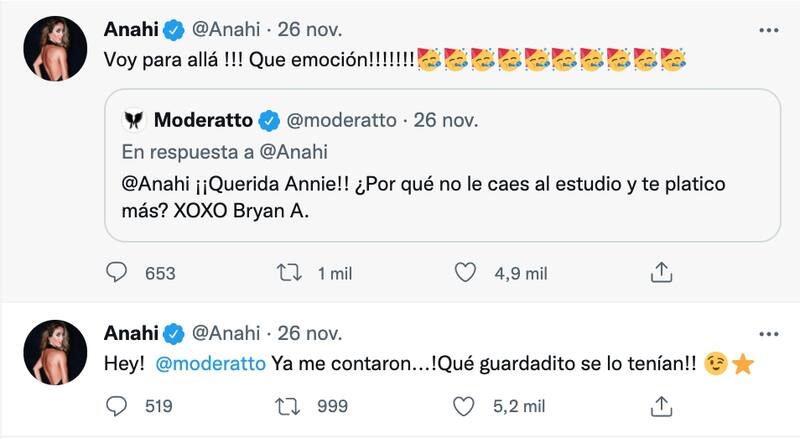The height and width of the screenshot is (439, 800).
Task: Like the tweet with 5,2 mil likes
Action: [x=464, y=406]
